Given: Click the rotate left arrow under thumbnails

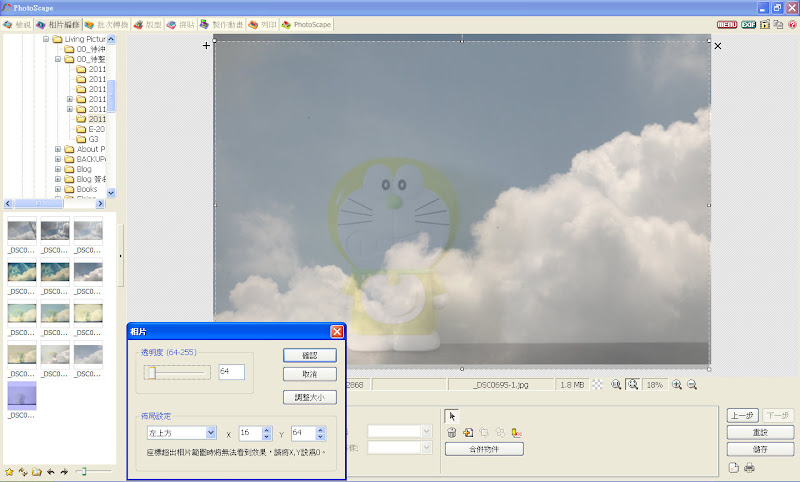Looking at the screenshot, I should [51, 472].
